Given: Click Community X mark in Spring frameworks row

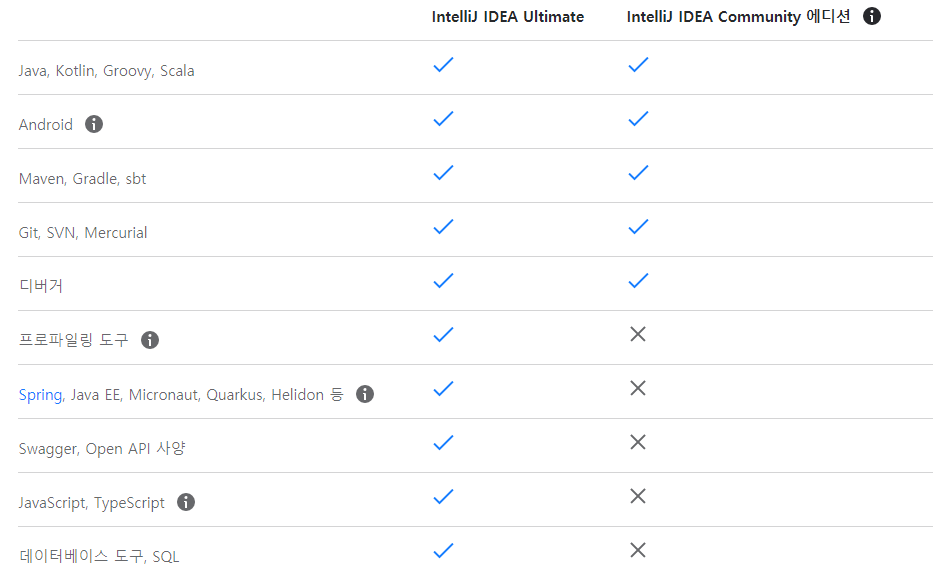Looking at the screenshot, I should [x=638, y=388].
